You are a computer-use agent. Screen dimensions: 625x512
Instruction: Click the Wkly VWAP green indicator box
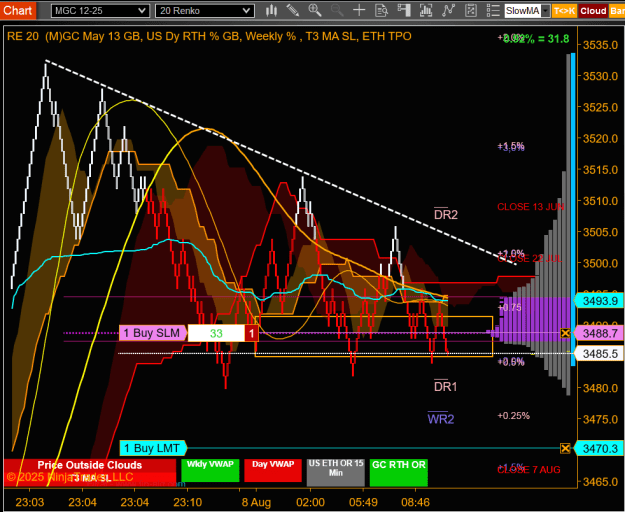[x=210, y=471]
